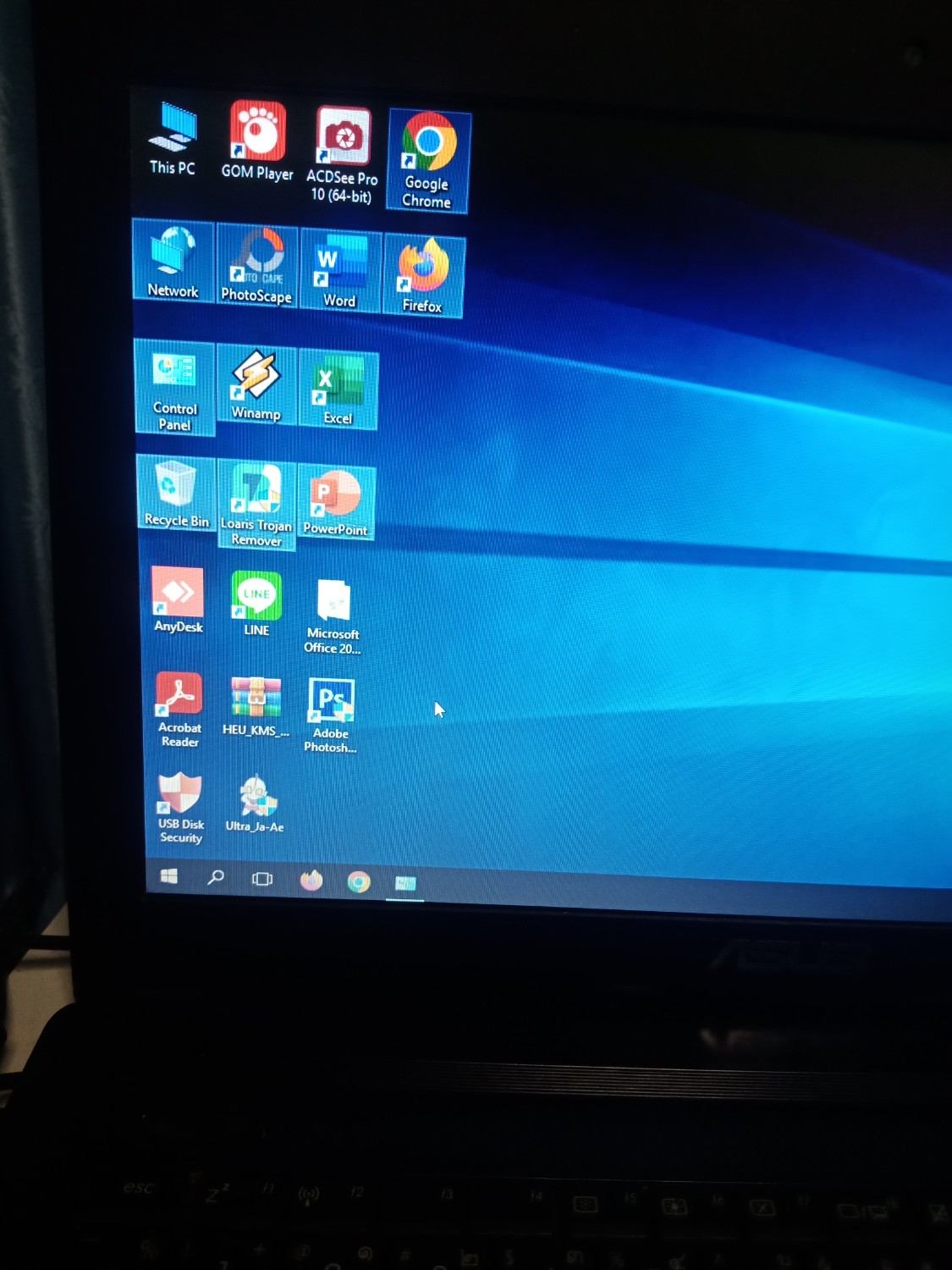Select the Google Chrome desktop shortcut
The width and height of the screenshot is (952, 1270).
[427, 160]
